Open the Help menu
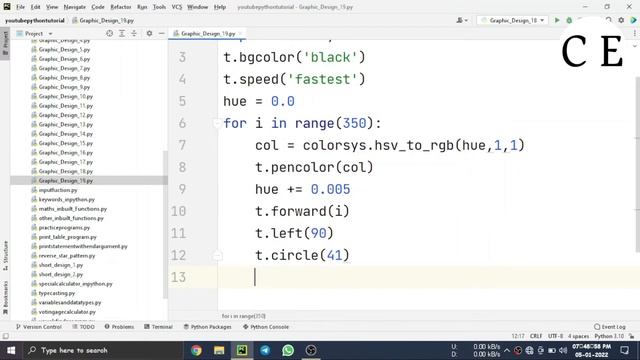640x360 pixels. (x=220, y=7)
